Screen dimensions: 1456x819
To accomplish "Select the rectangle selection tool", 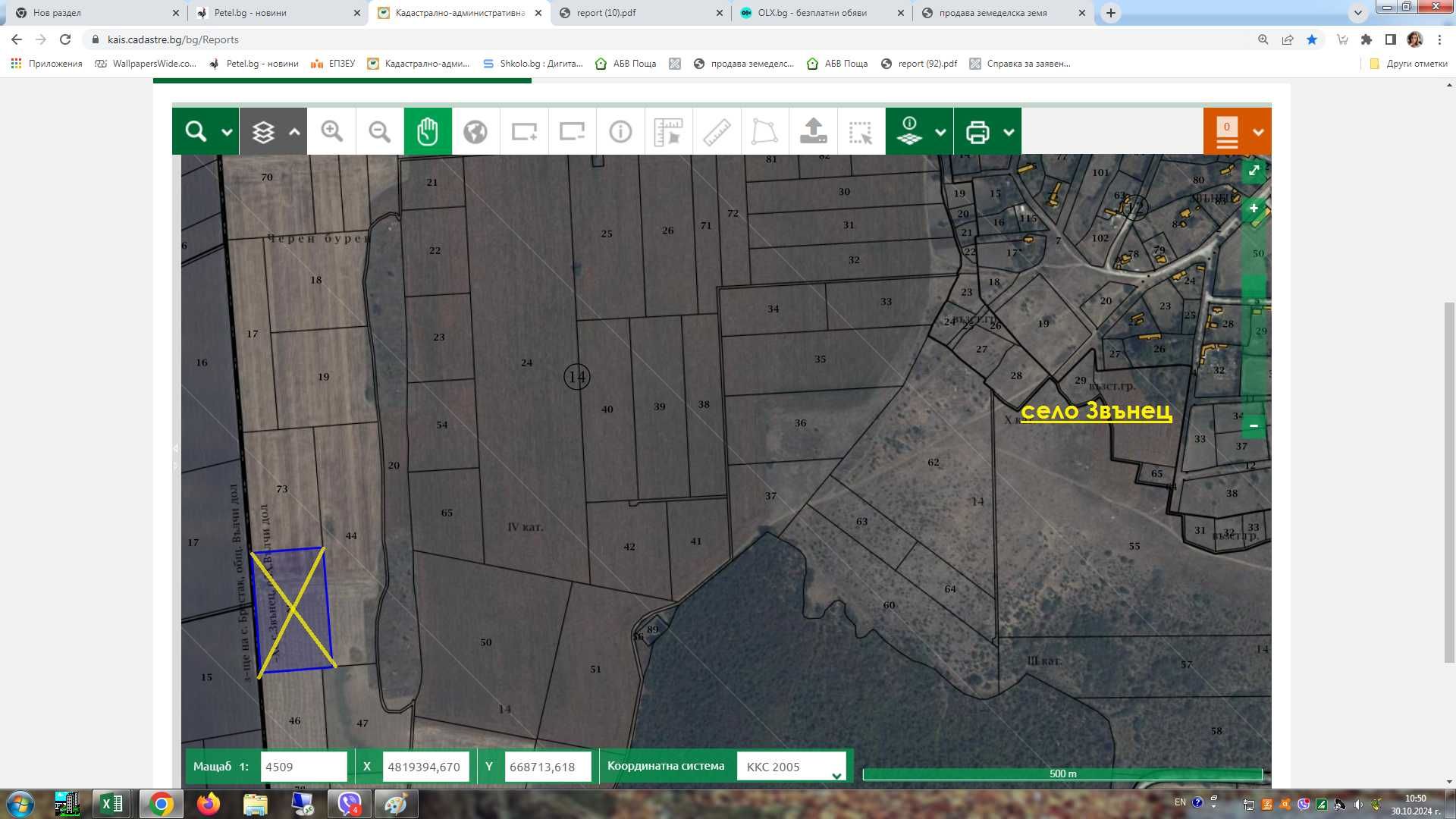I will (861, 131).
